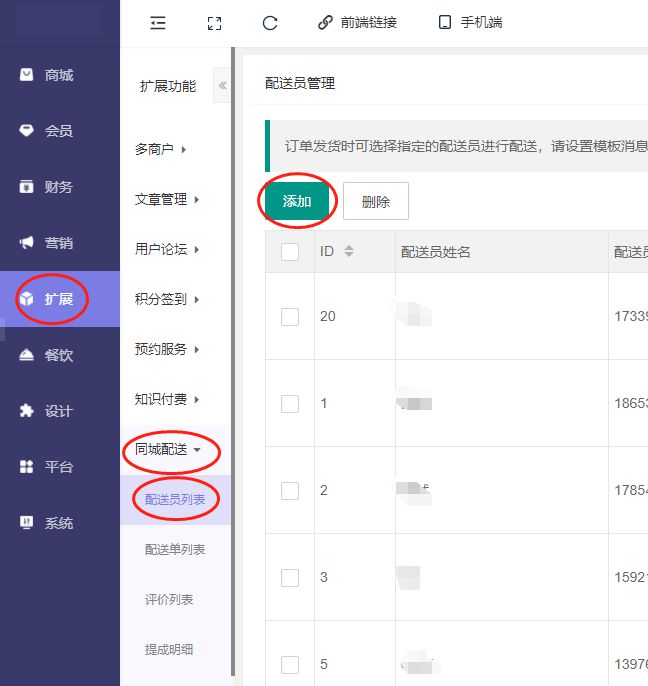Open the 配送单列表 menu item
The width and height of the screenshot is (648, 686).
175,549
